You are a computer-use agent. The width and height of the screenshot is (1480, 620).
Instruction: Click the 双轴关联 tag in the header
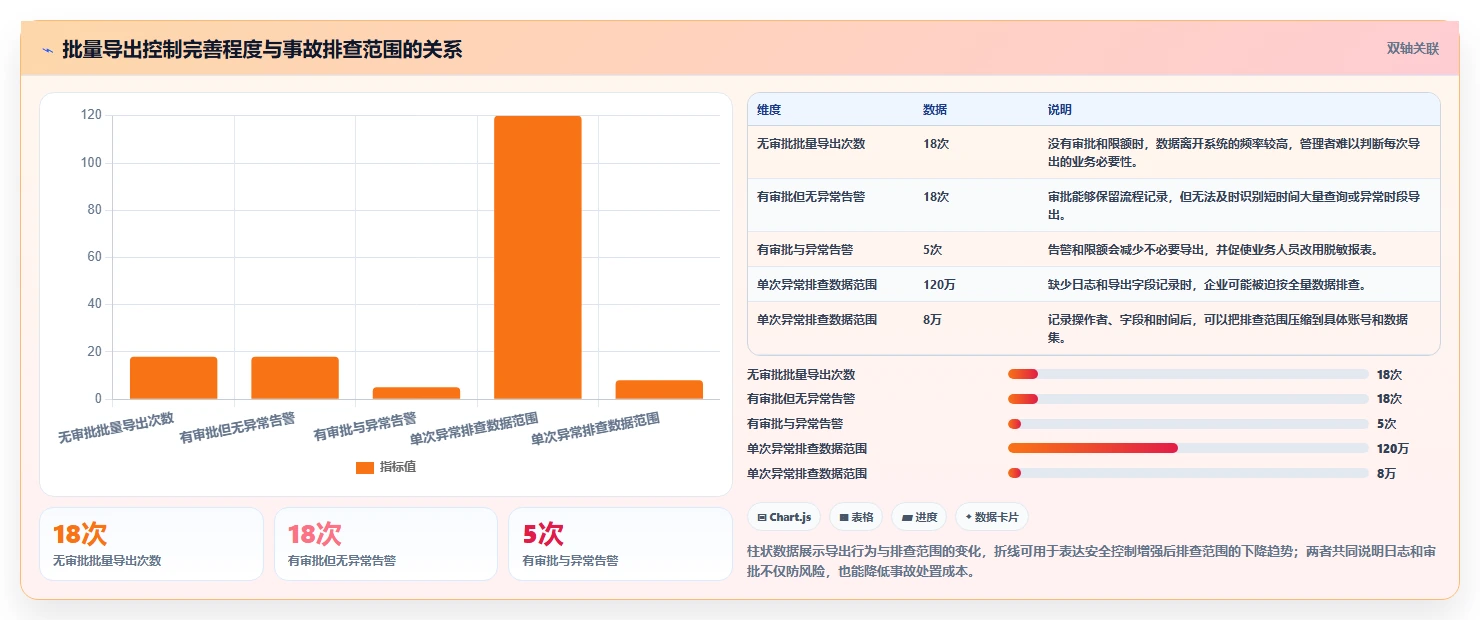click(x=1412, y=49)
